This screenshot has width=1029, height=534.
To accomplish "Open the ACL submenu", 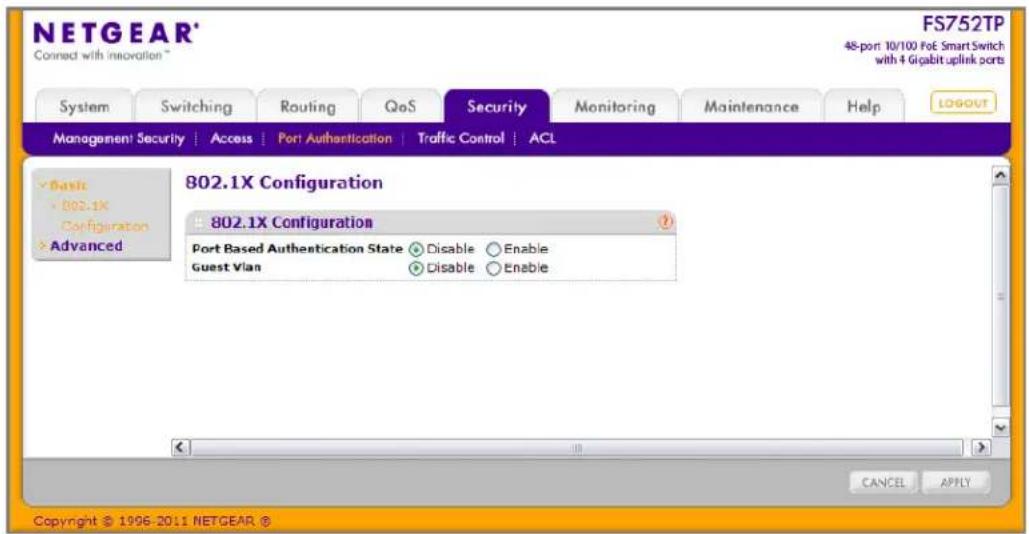I will tap(542, 138).
